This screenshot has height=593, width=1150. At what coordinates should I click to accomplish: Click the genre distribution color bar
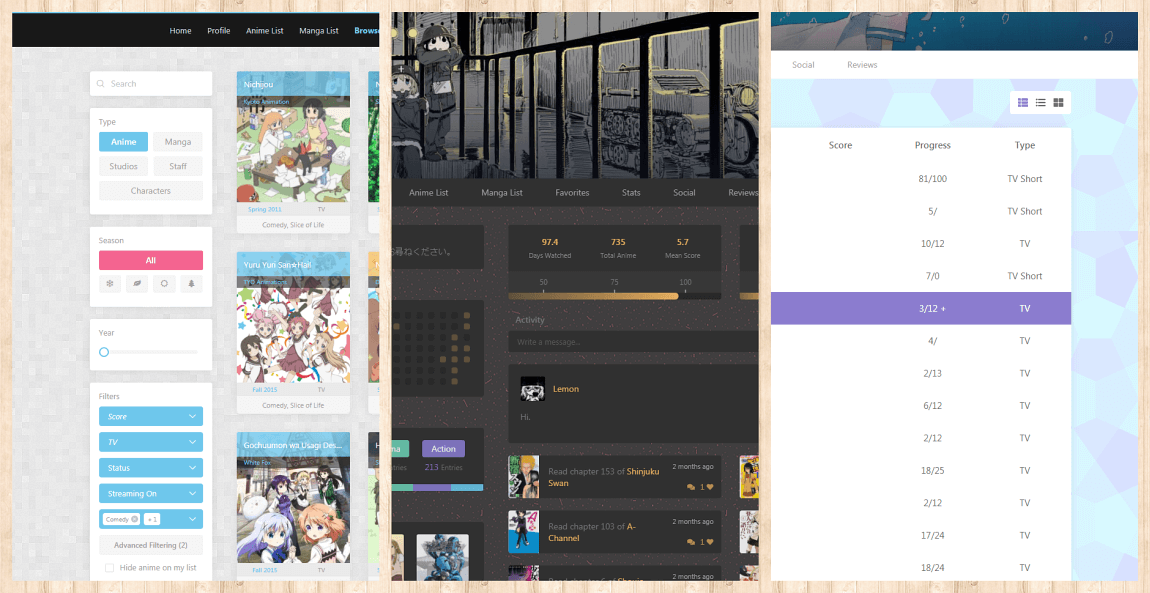point(437,487)
